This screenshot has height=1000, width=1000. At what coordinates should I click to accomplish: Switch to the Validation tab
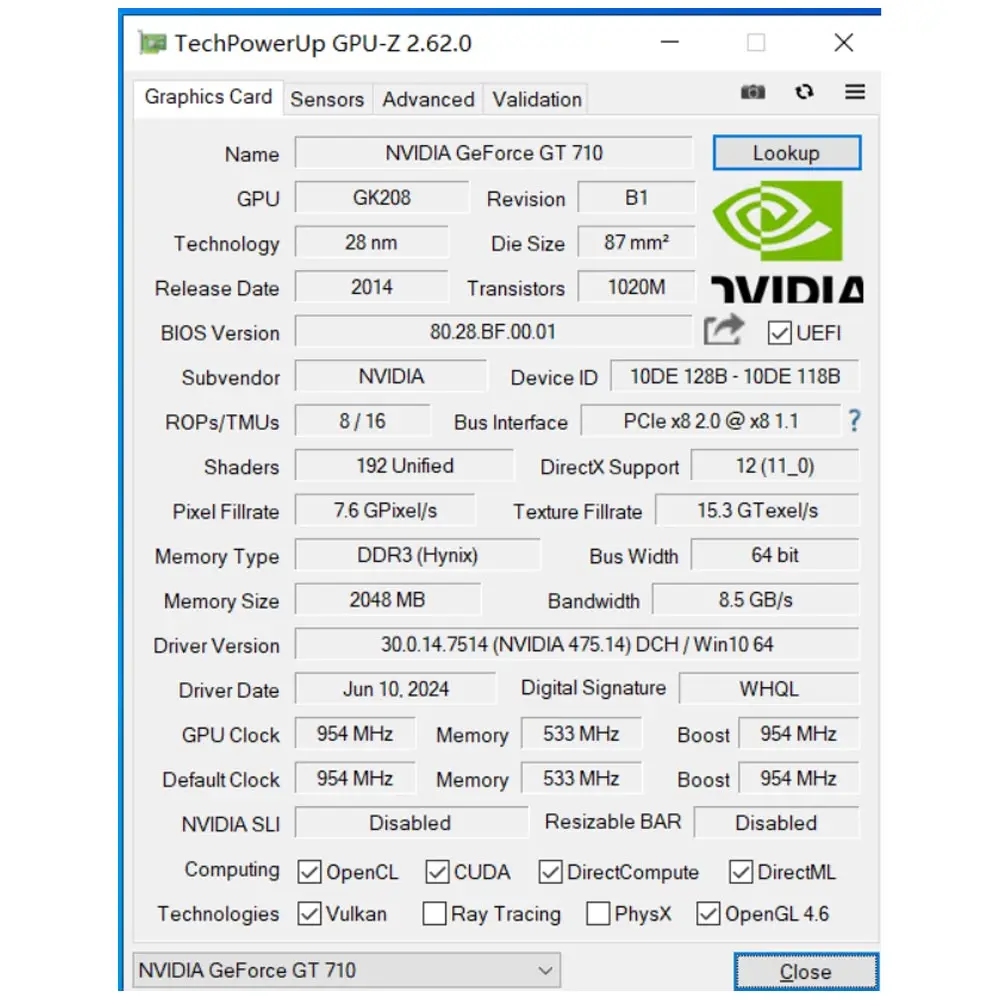pyautogui.click(x=536, y=99)
